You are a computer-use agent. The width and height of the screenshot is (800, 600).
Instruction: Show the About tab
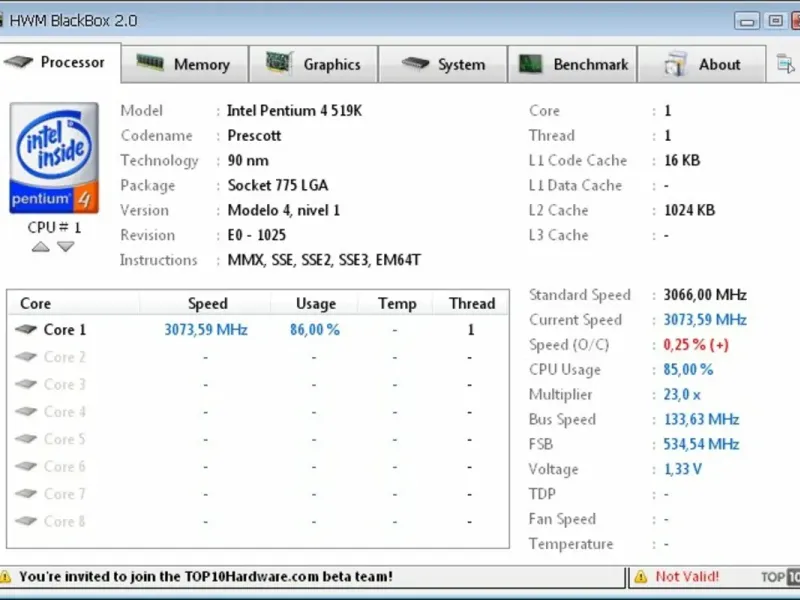702,64
